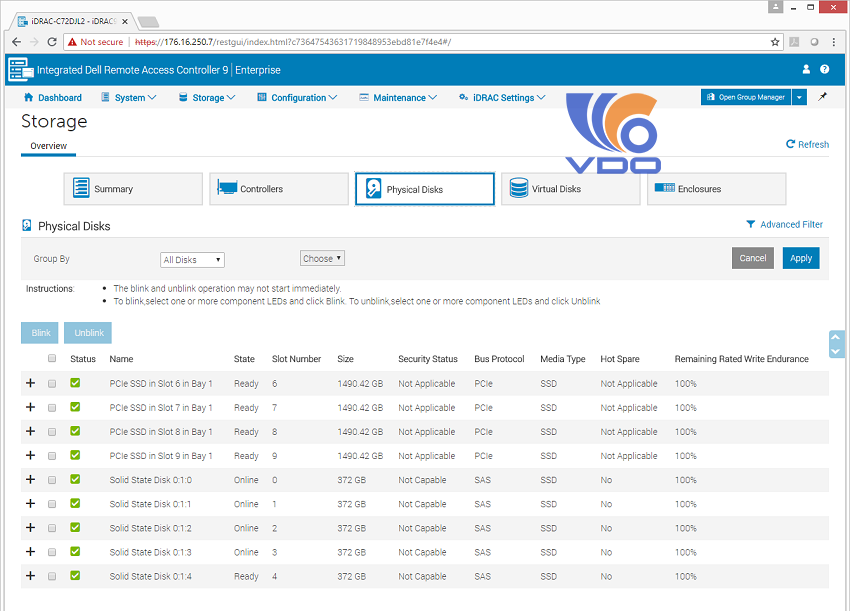The image size is (850, 611).
Task: Select checkbox for Solid State Disk 0:1:1
Action: pyautogui.click(x=52, y=504)
